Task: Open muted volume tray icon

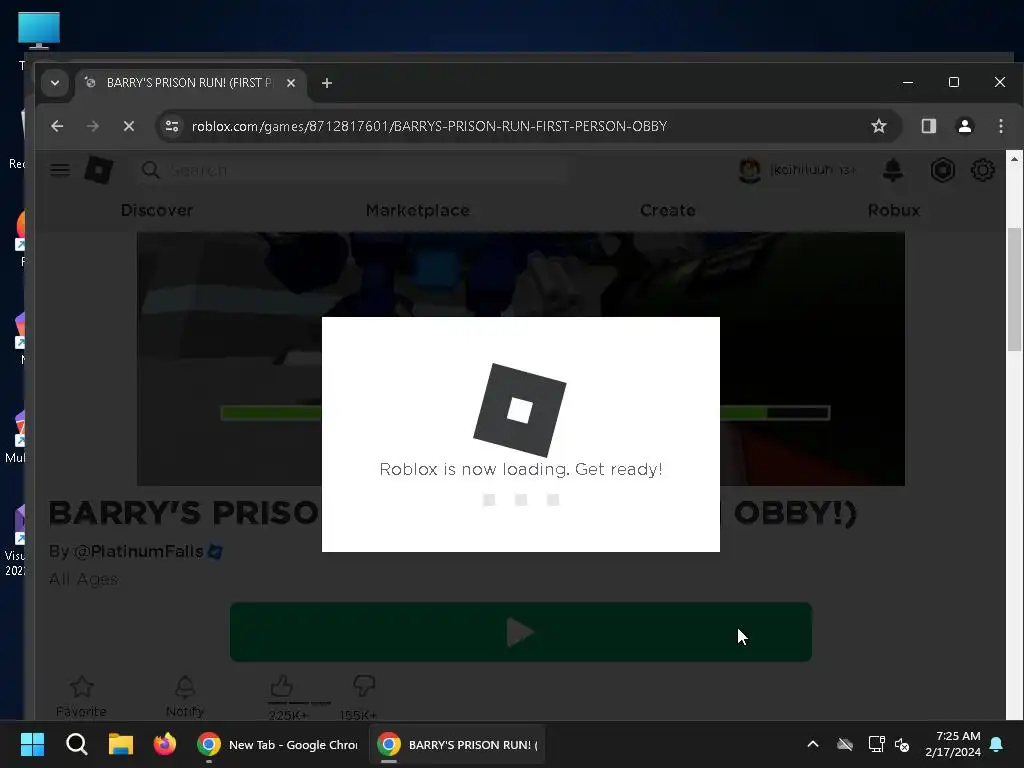Action: click(903, 744)
